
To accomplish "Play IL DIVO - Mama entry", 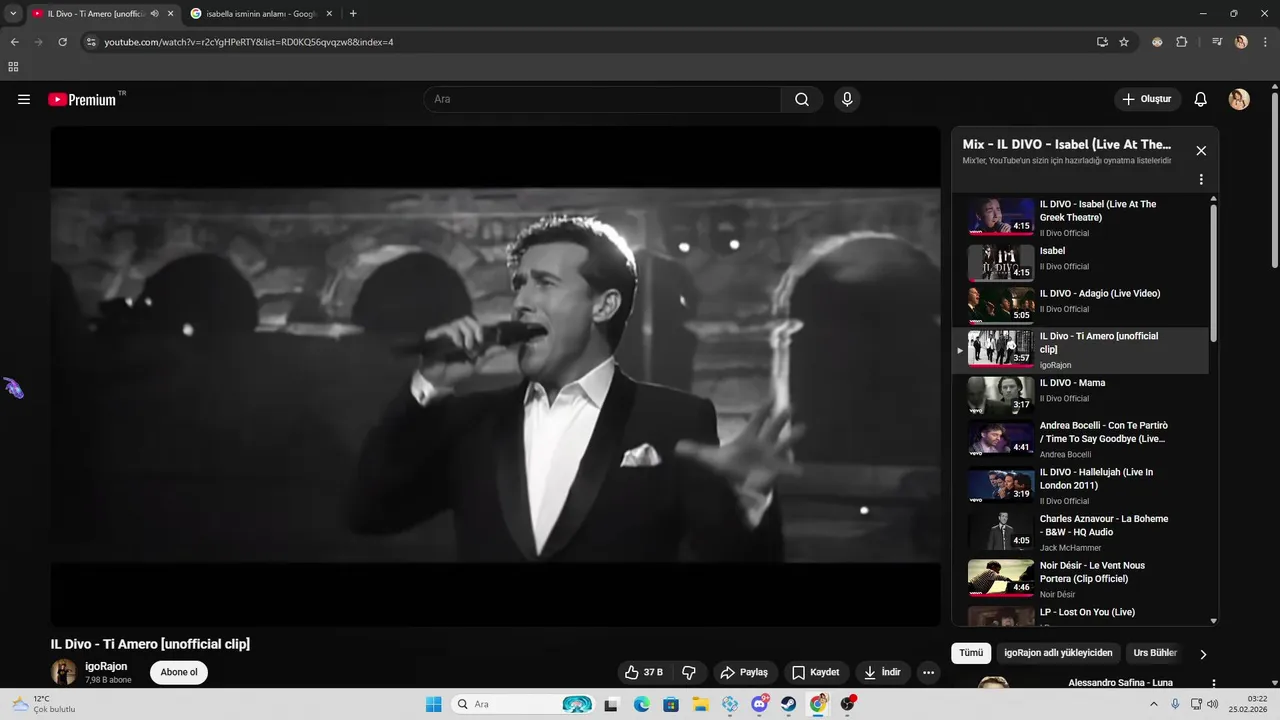I will coord(1080,395).
